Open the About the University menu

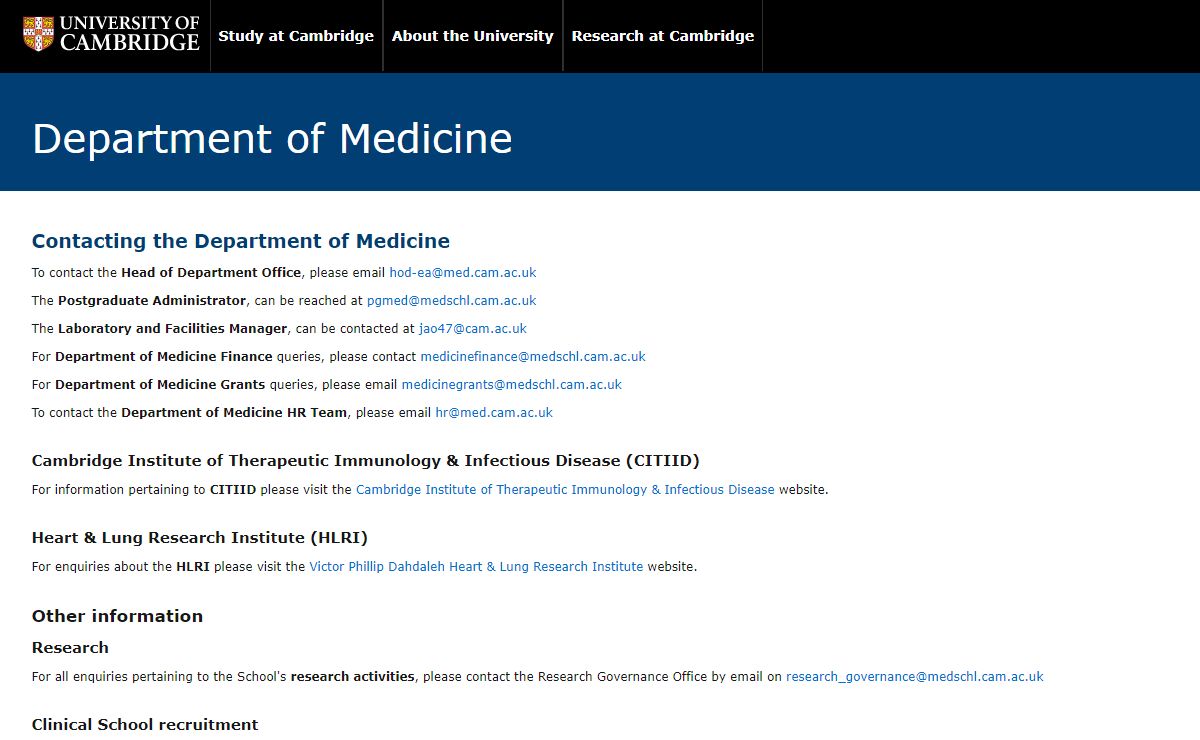[x=473, y=36]
